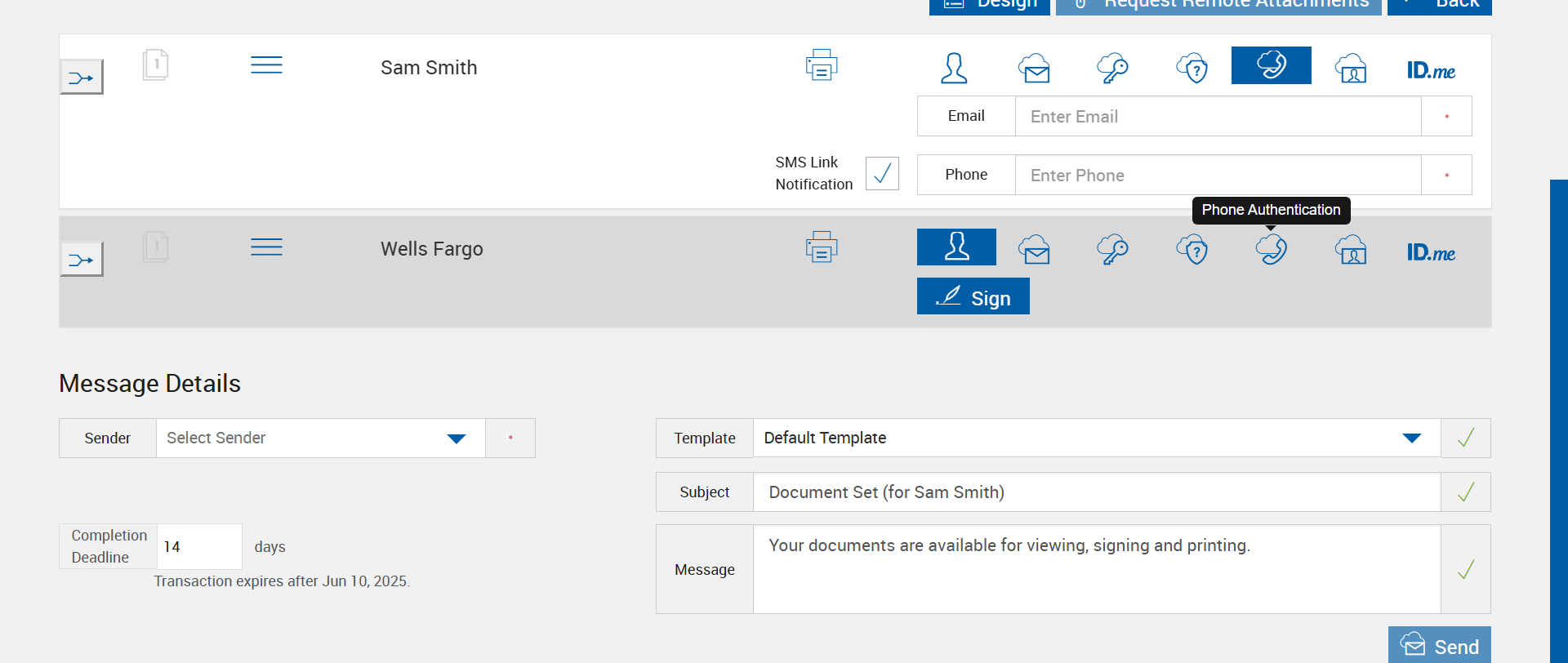Click person icon in Sam Smith row

[954, 68]
